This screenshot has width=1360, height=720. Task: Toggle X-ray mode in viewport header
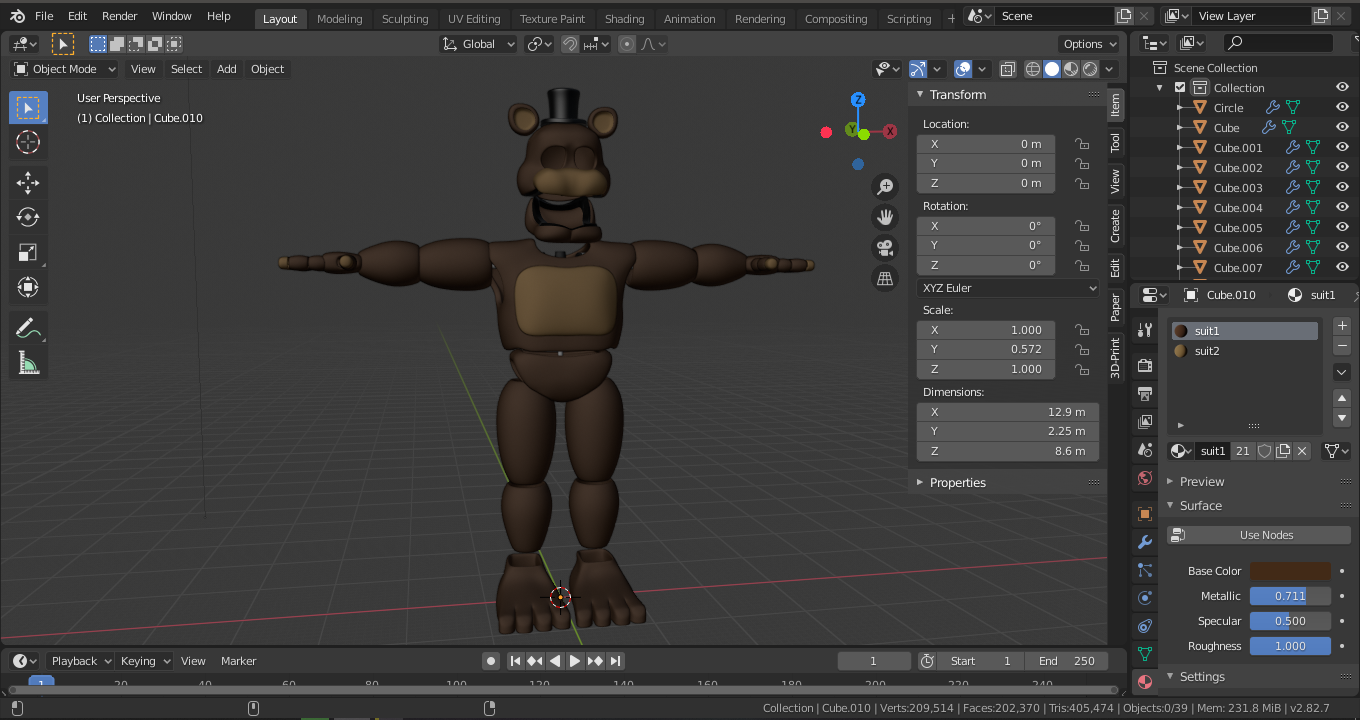pos(1008,69)
